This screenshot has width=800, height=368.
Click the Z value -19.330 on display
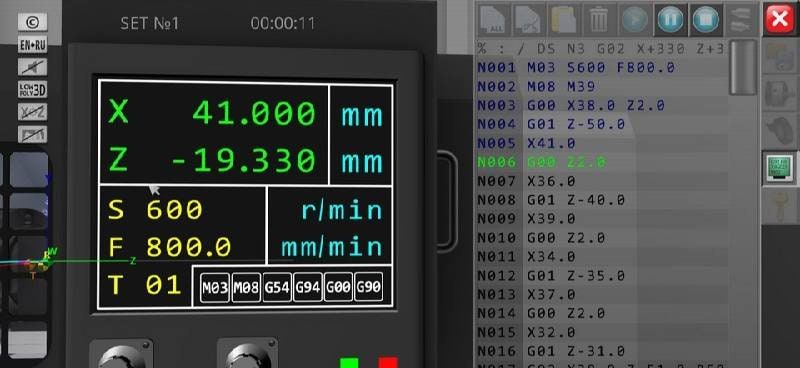coord(243,161)
